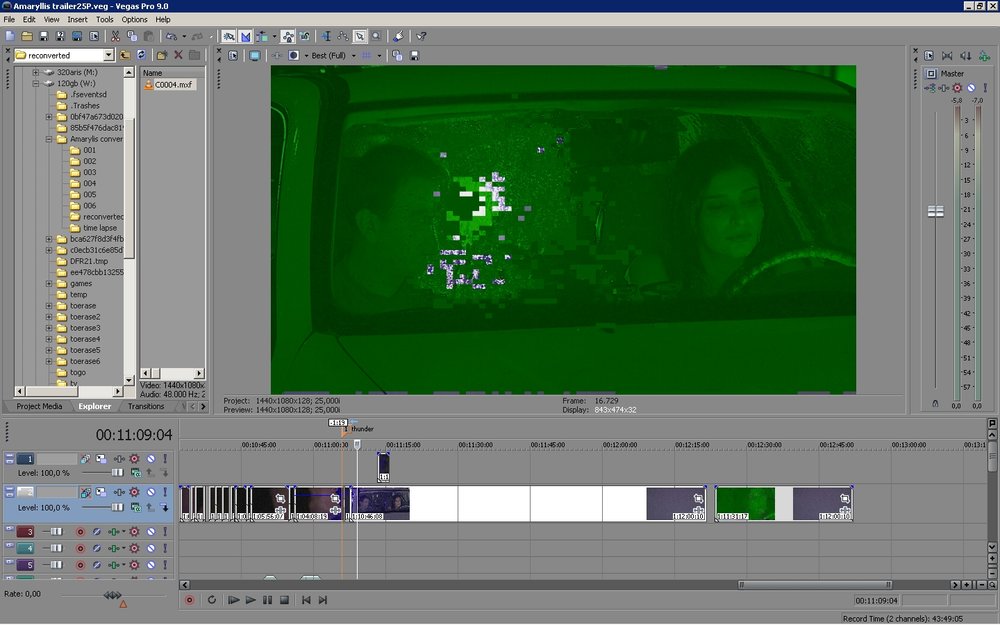
Task: Stop playback in transport bar
Action: click(284, 600)
